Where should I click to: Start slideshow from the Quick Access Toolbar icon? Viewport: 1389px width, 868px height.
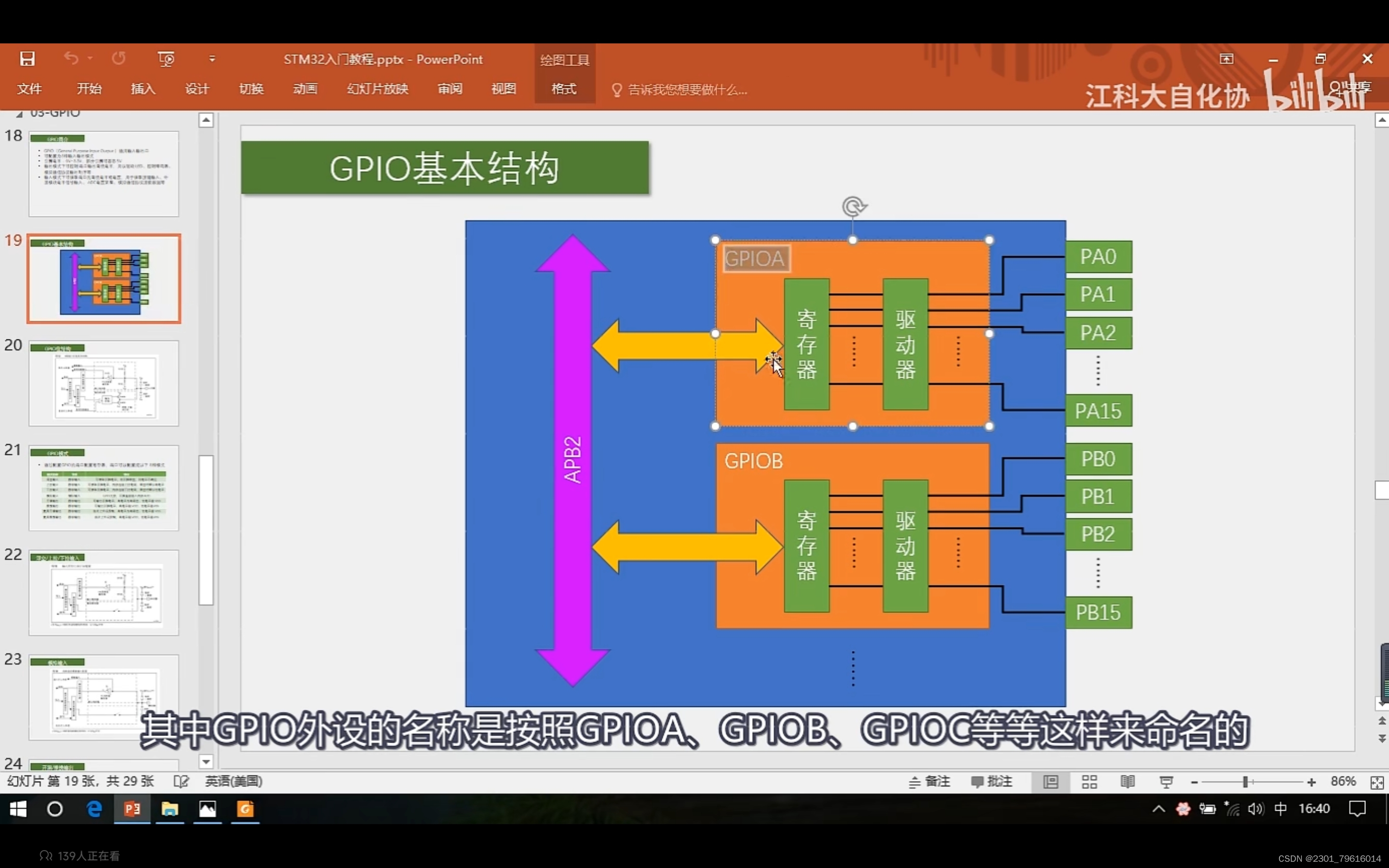pyautogui.click(x=165, y=58)
